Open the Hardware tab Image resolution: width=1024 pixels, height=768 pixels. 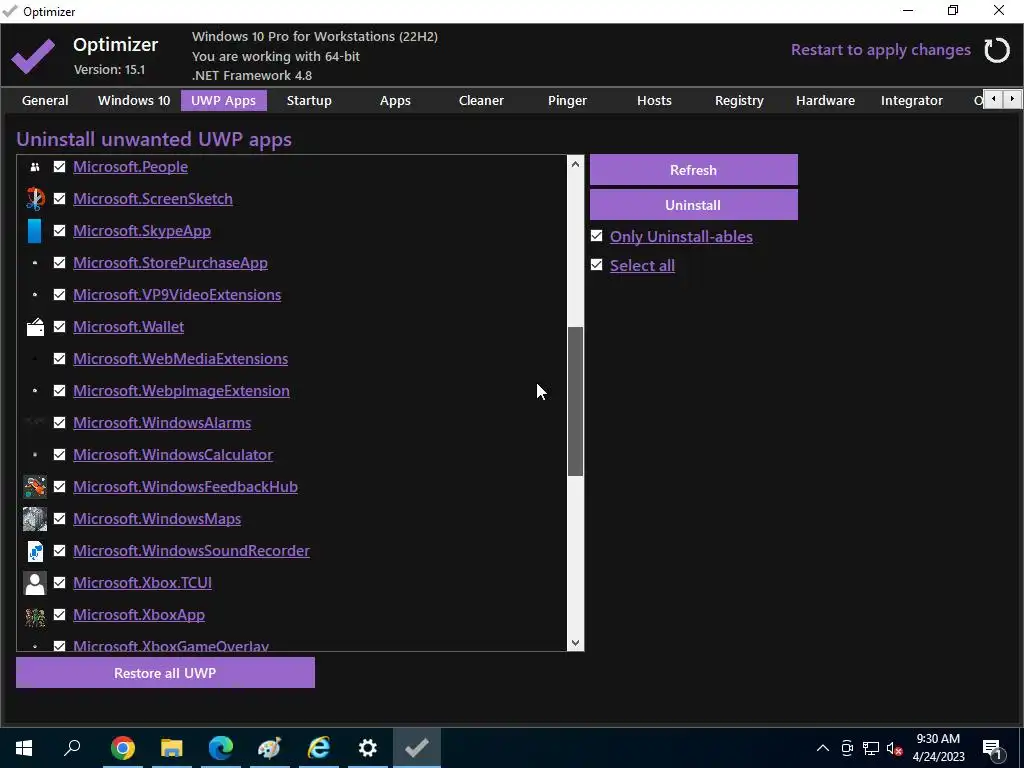pos(825,101)
